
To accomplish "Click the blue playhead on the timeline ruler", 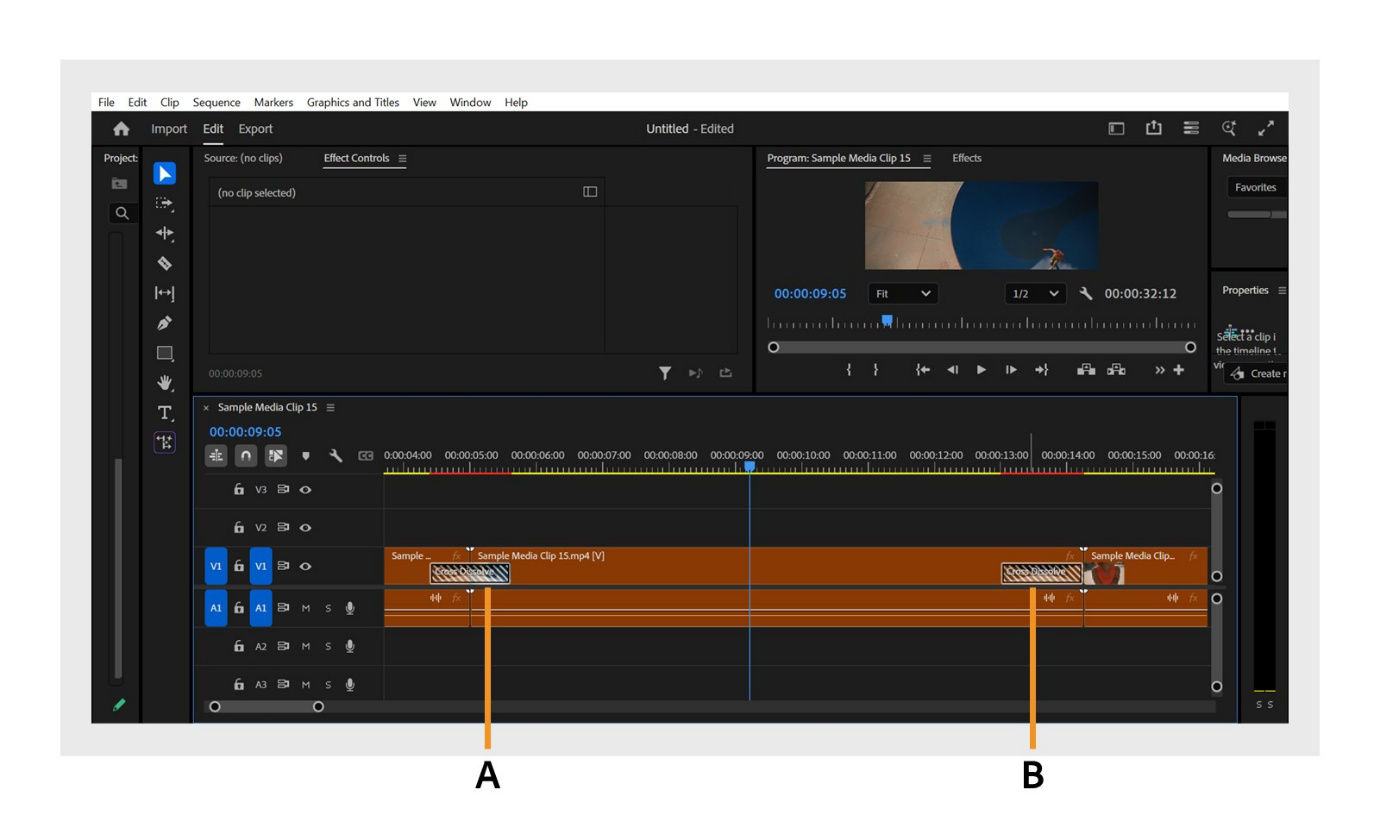I will click(x=752, y=464).
